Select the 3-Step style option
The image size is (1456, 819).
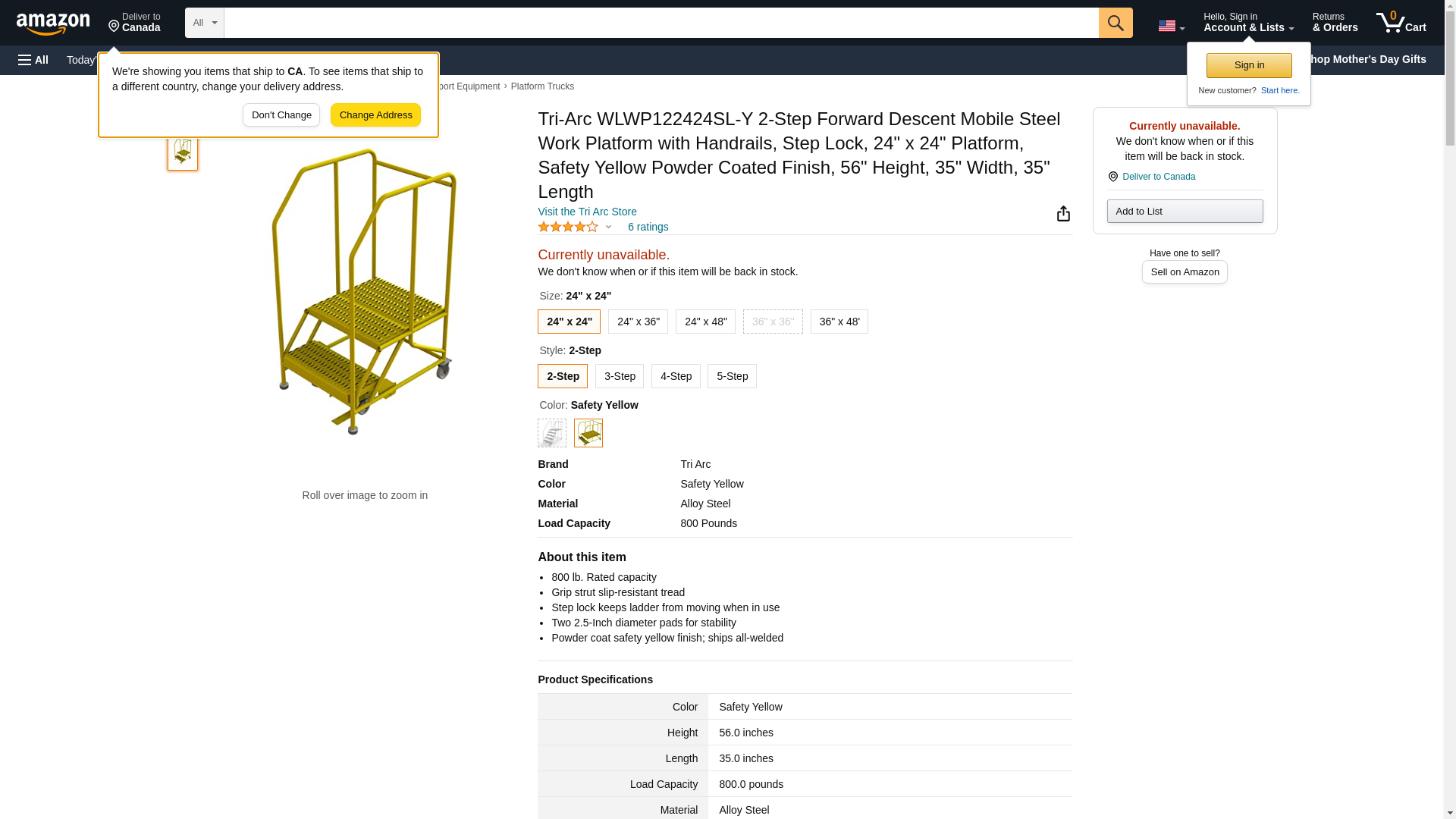coord(620,376)
